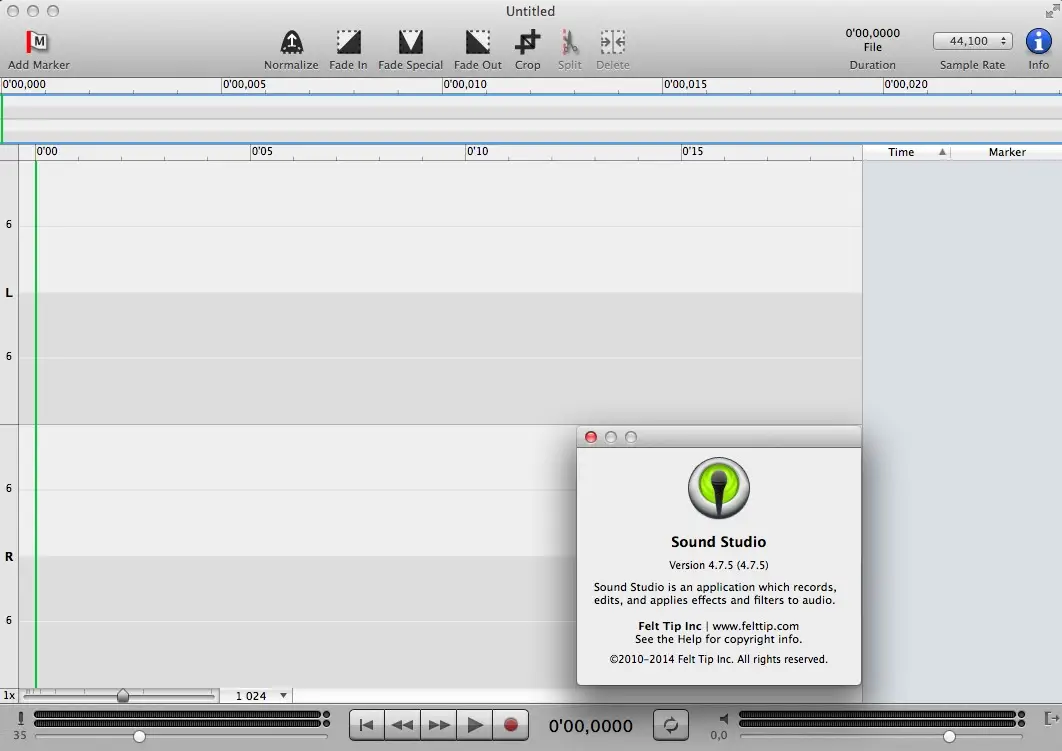Viewport: 1062px width, 751px height.
Task: Toggle loop playback
Action: [x=671, y=725]
